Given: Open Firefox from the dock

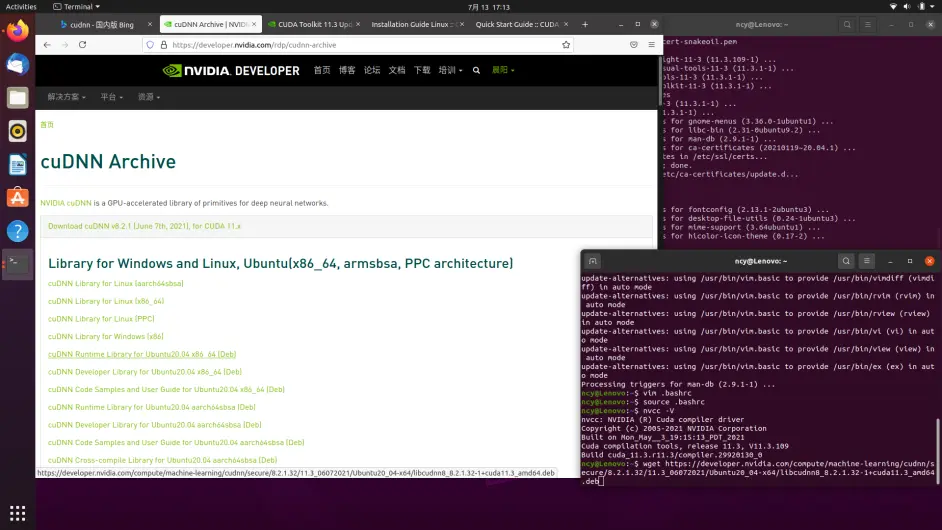Looking at the screenshot, I should [17, 30].
